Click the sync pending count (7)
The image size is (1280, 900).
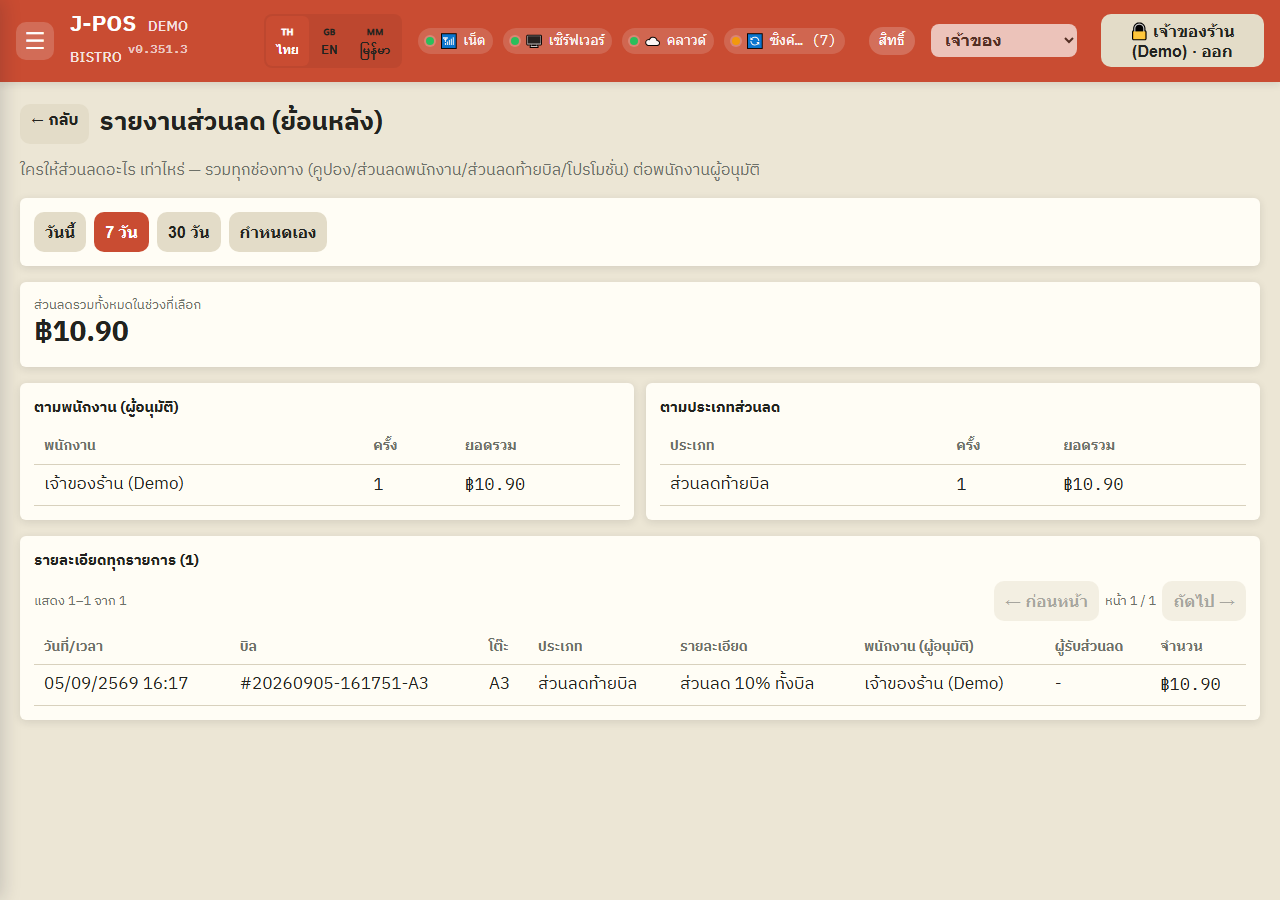tap(823, 41)
